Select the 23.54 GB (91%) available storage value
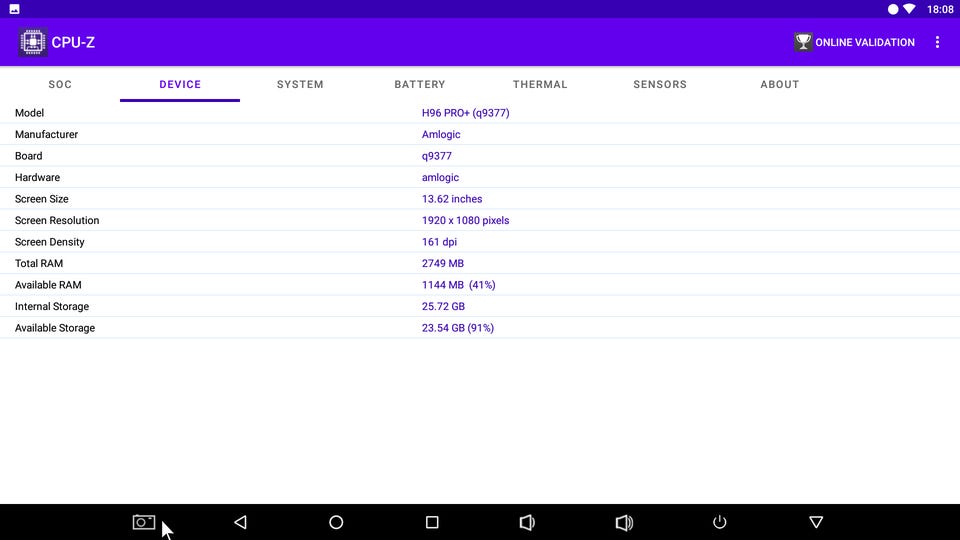Screen dimensions: 960x540 [x=458, y=328]
